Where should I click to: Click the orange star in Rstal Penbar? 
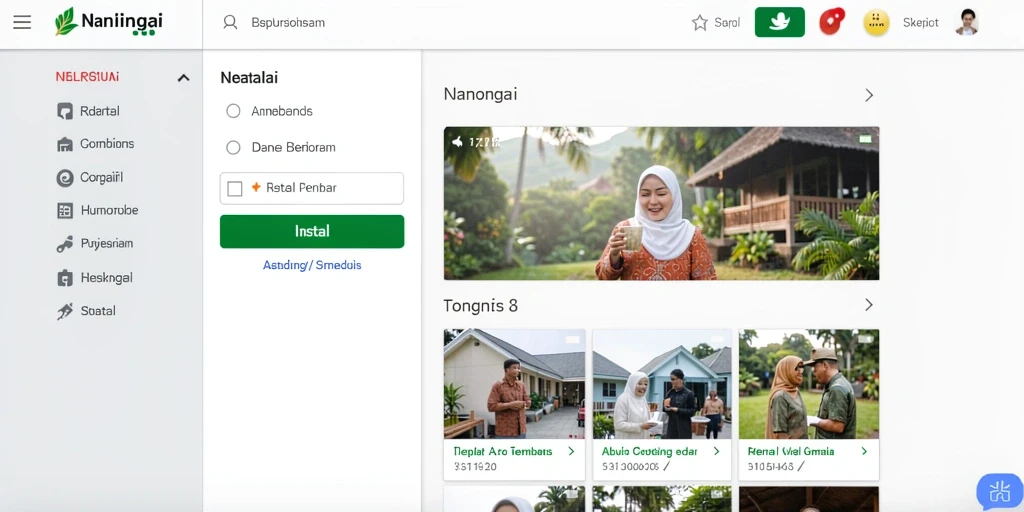pos(256,187)
